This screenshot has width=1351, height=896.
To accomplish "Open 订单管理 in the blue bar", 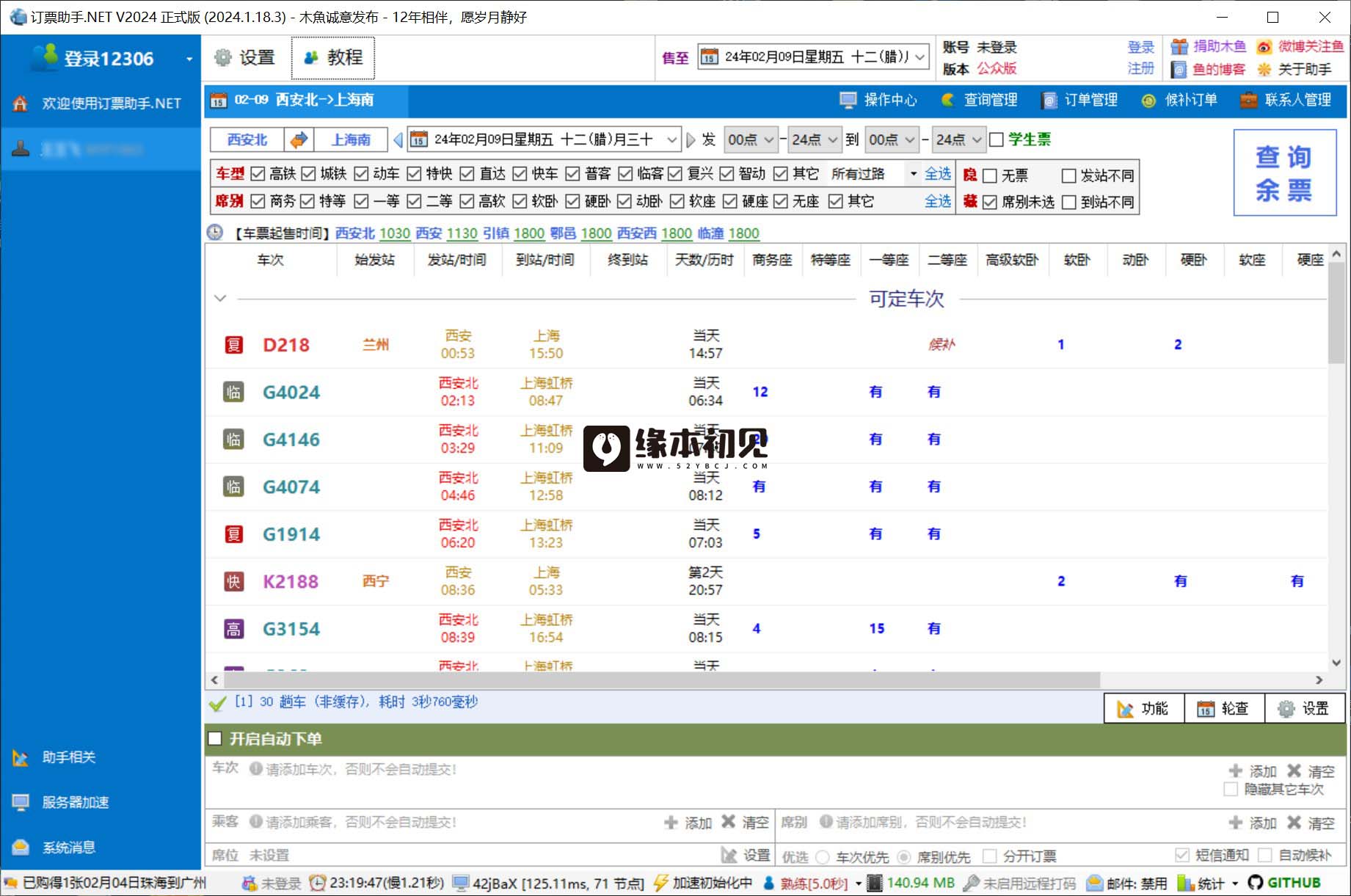I will tap(1081, 100).
